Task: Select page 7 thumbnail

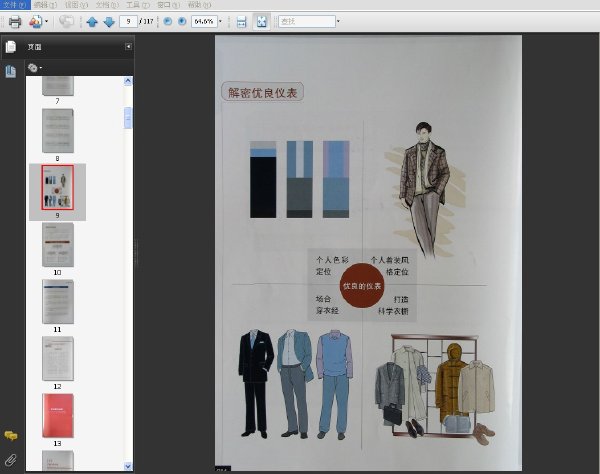Action: [57, 86]
